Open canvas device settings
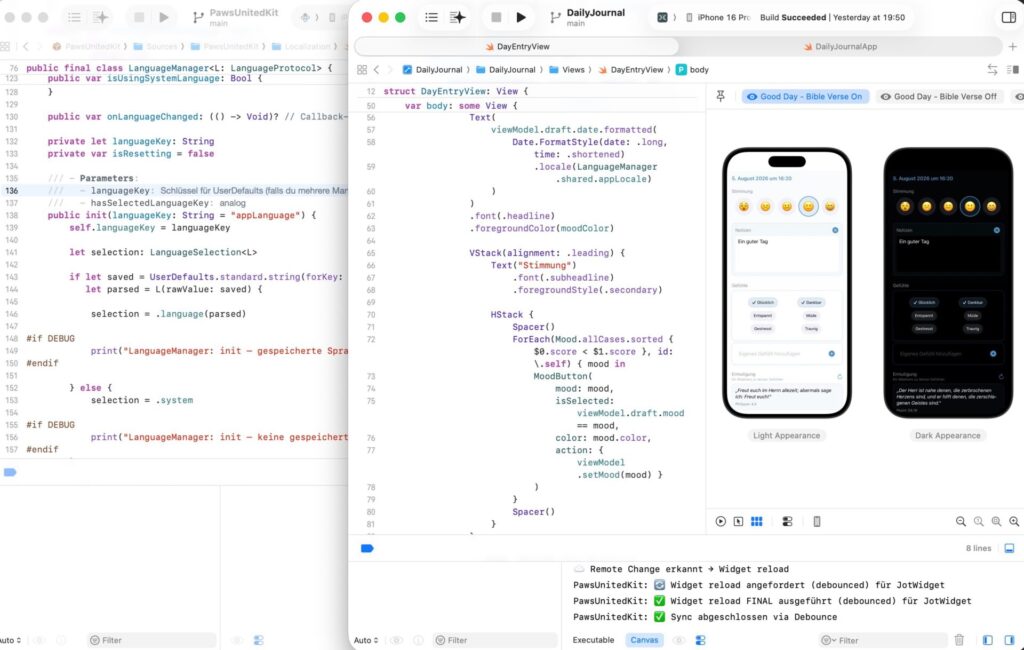This screenshot has width=1024, height=650. tap(787, 521)
